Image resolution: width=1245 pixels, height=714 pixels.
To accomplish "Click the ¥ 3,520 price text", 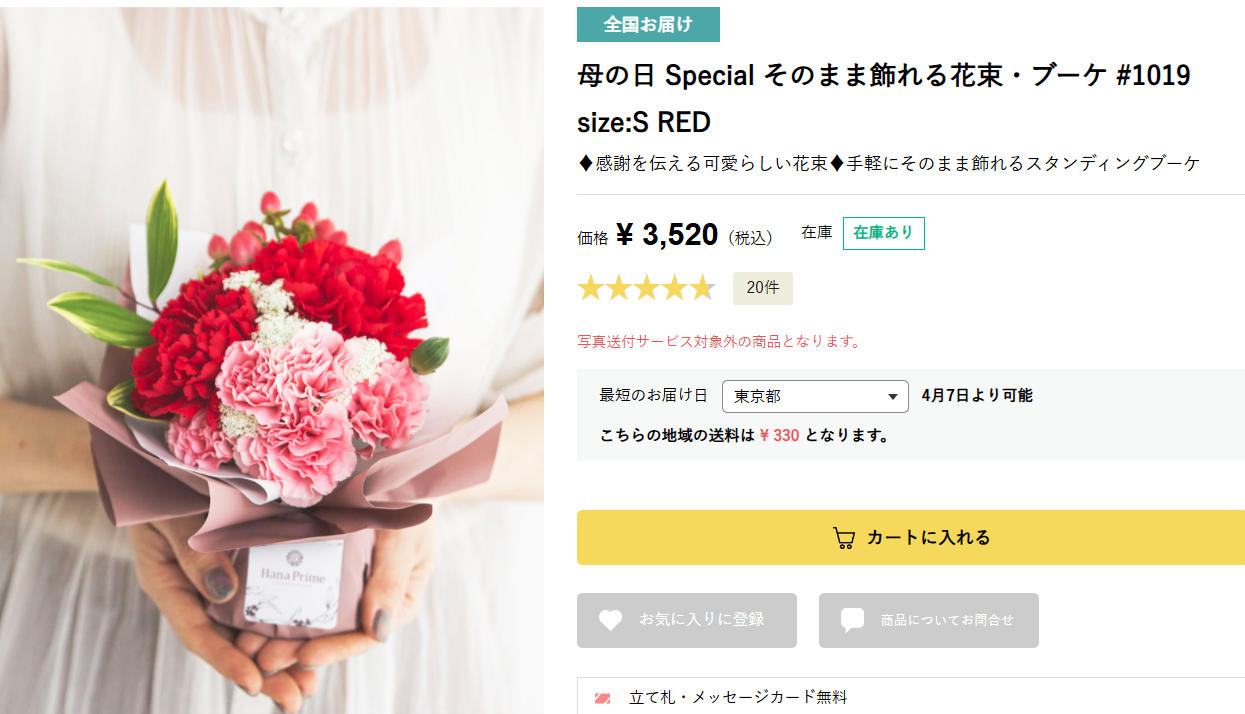I will point(667,235).
